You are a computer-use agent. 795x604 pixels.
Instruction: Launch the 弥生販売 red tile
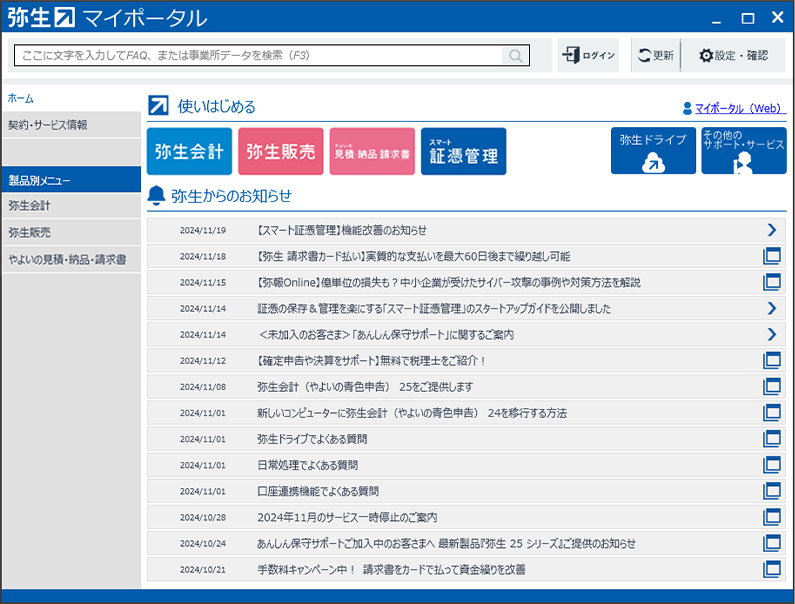point(280,151)
